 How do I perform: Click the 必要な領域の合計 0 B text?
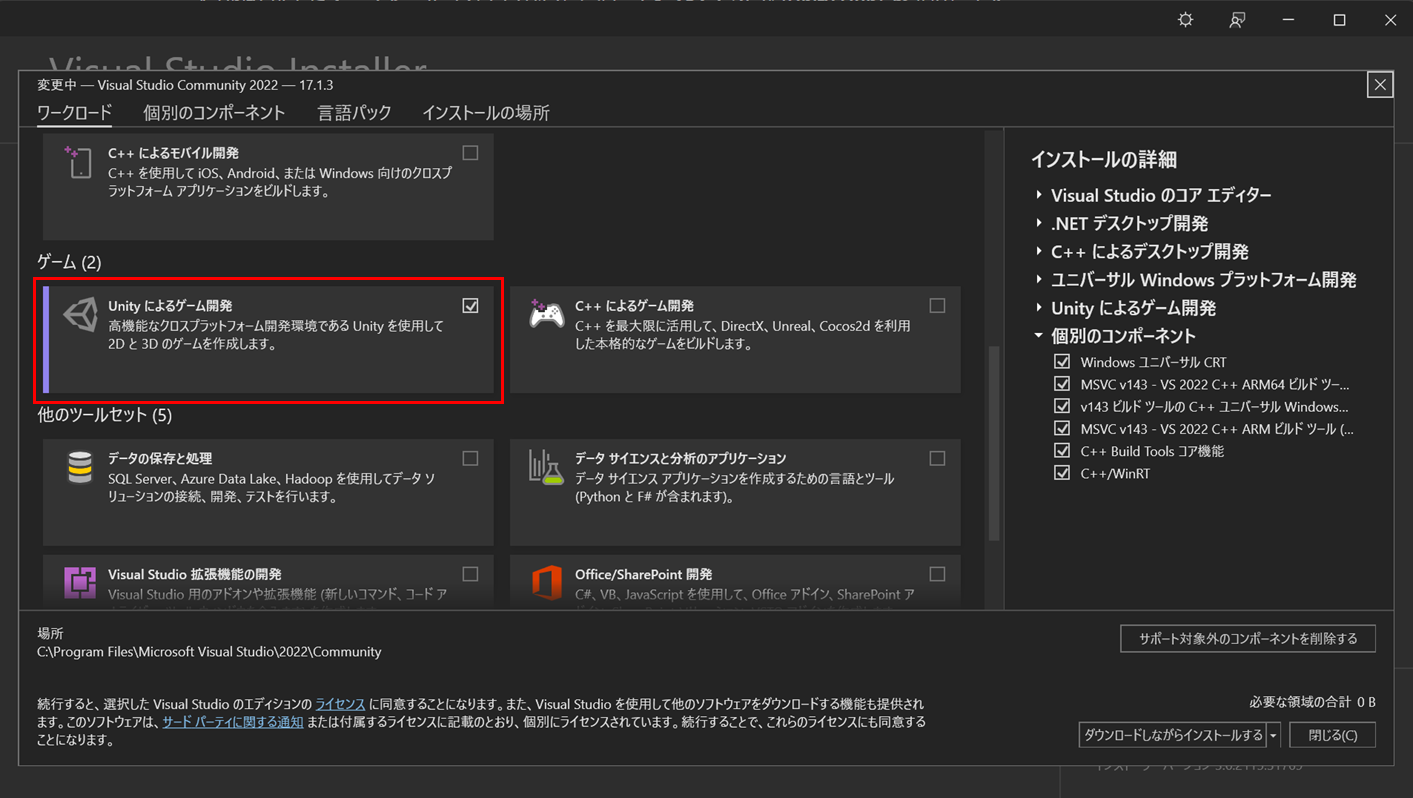(1312, 702)
